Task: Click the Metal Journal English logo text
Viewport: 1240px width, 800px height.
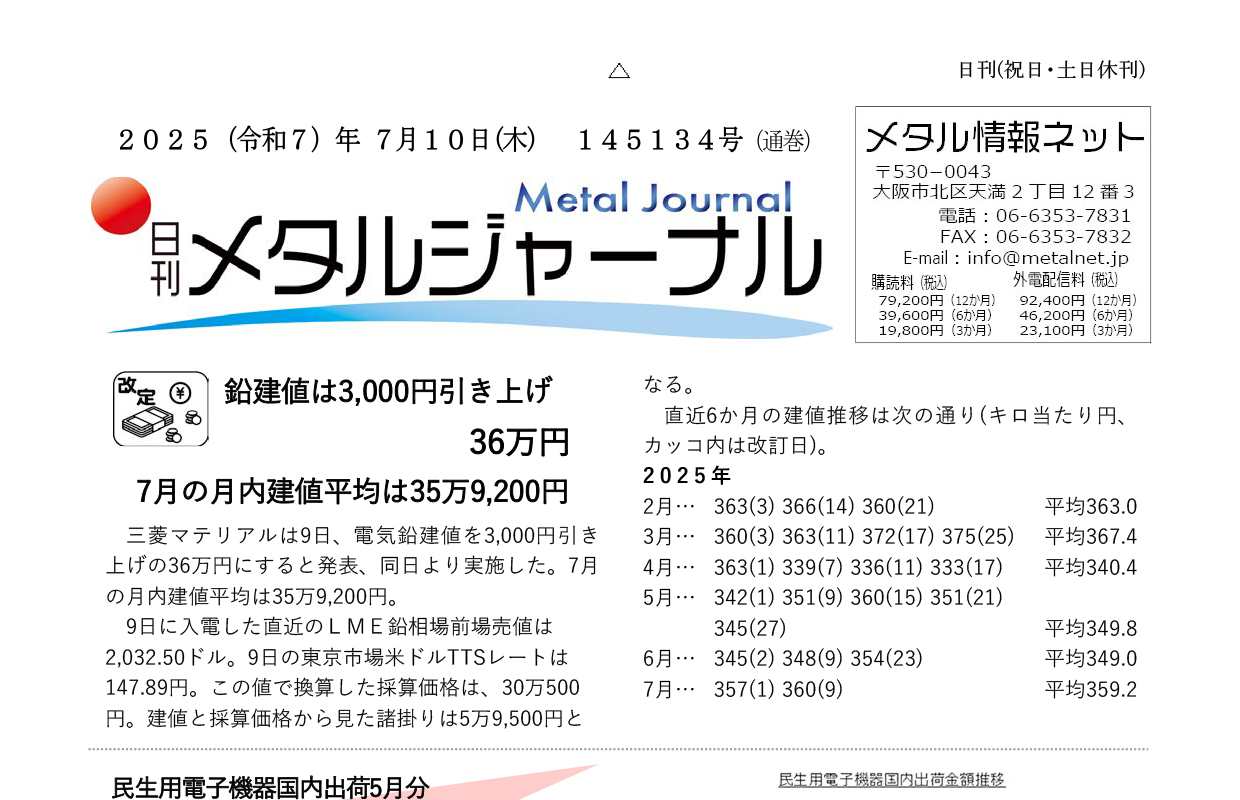Action: point(653,197)
